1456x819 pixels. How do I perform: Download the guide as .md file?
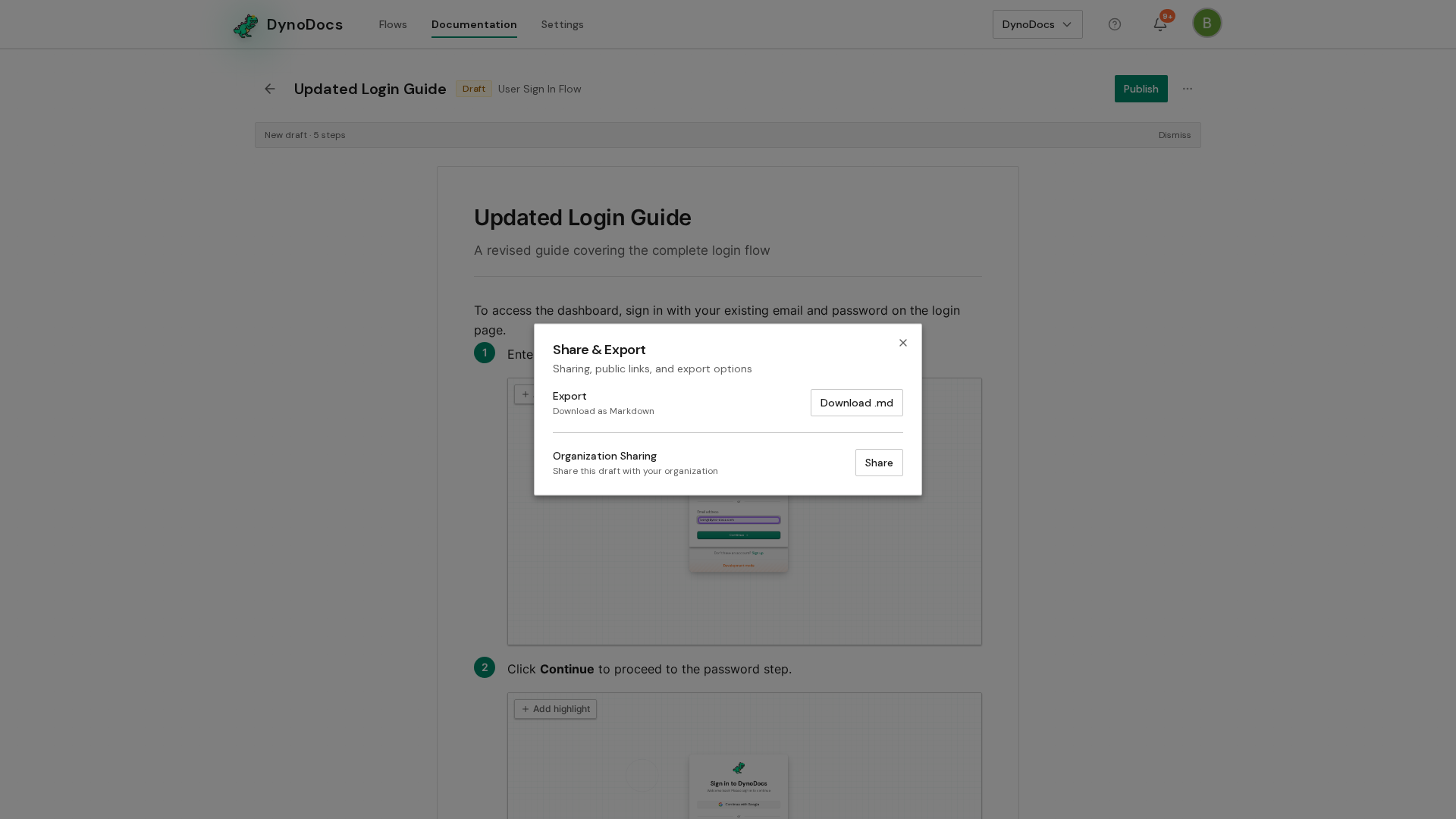point(856,403)
